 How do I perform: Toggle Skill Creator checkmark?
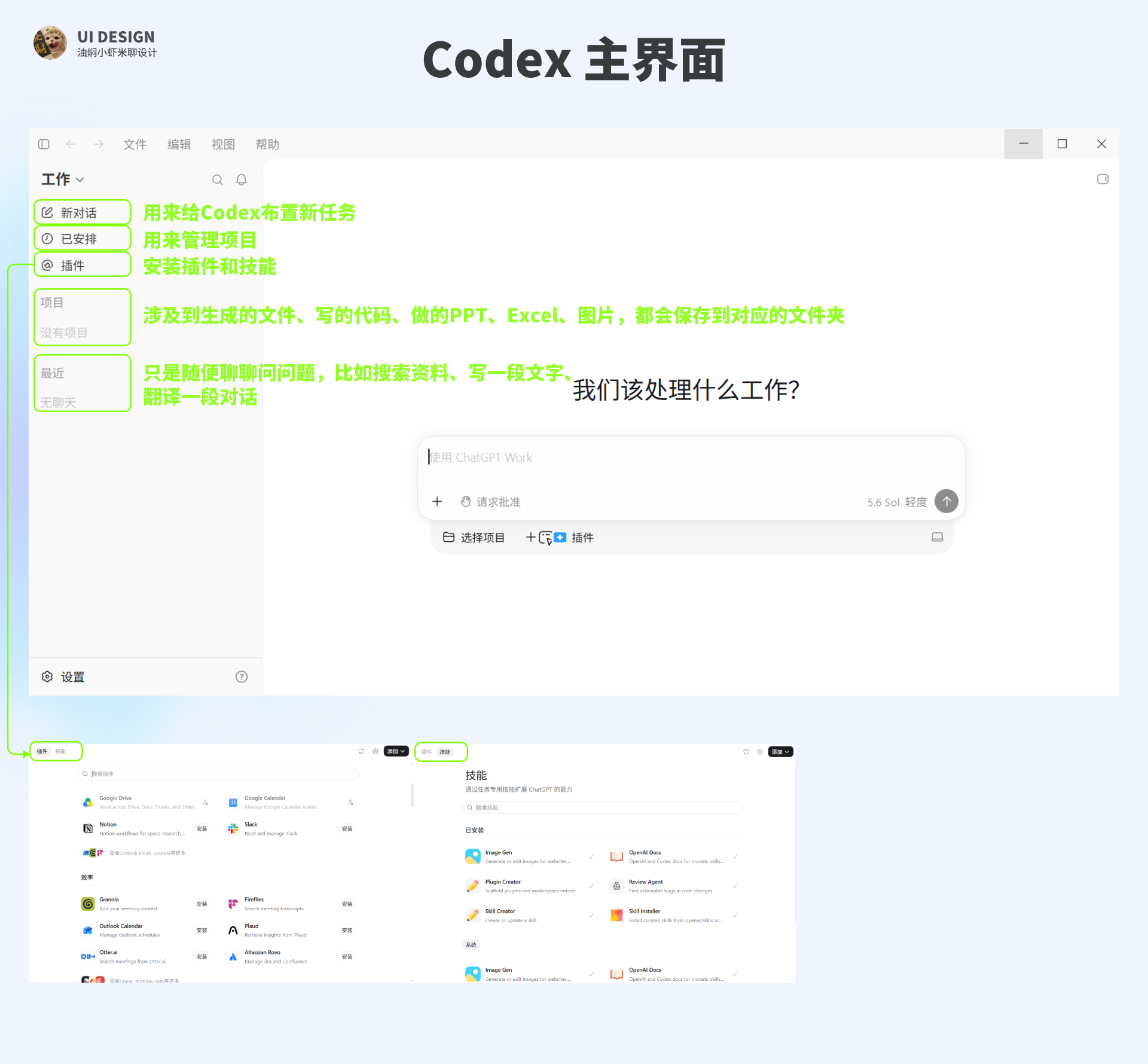pos(591,915)
